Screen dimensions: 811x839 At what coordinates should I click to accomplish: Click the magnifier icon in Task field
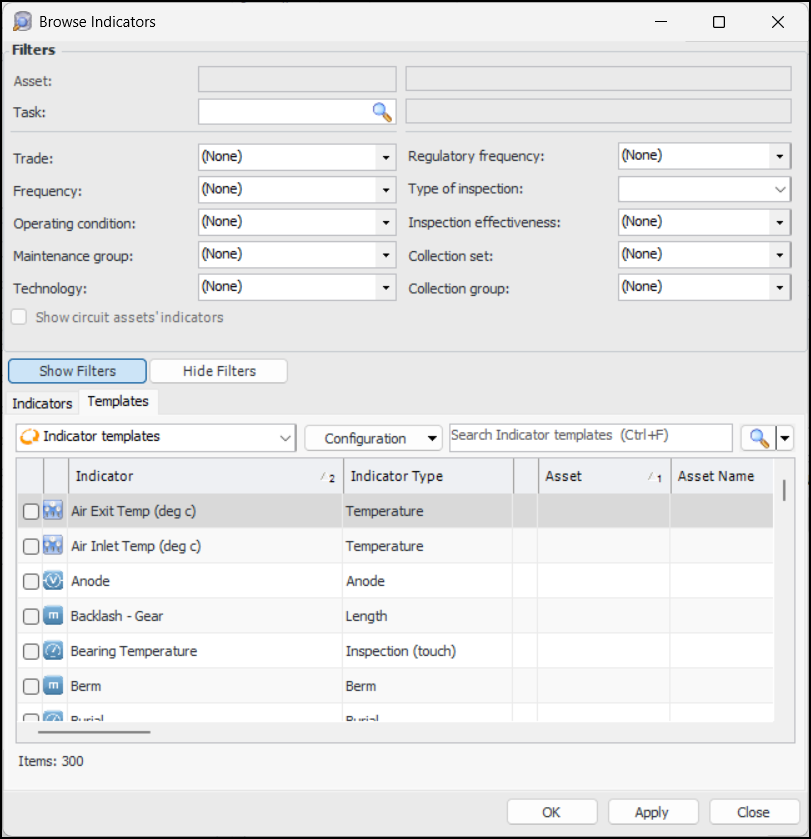click(x=382, y=112)
